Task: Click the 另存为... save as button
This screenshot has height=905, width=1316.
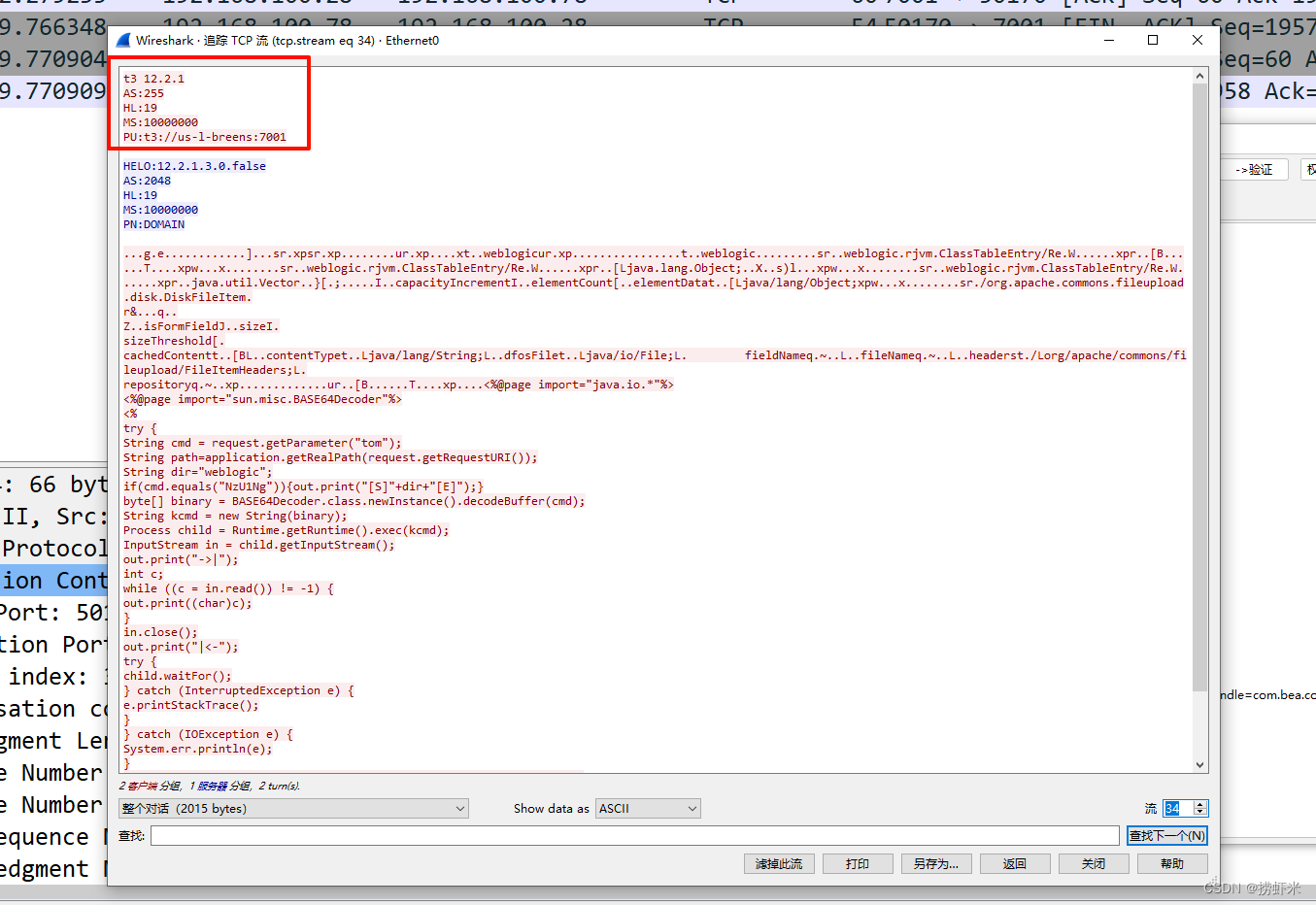Action: coord(936,864)
